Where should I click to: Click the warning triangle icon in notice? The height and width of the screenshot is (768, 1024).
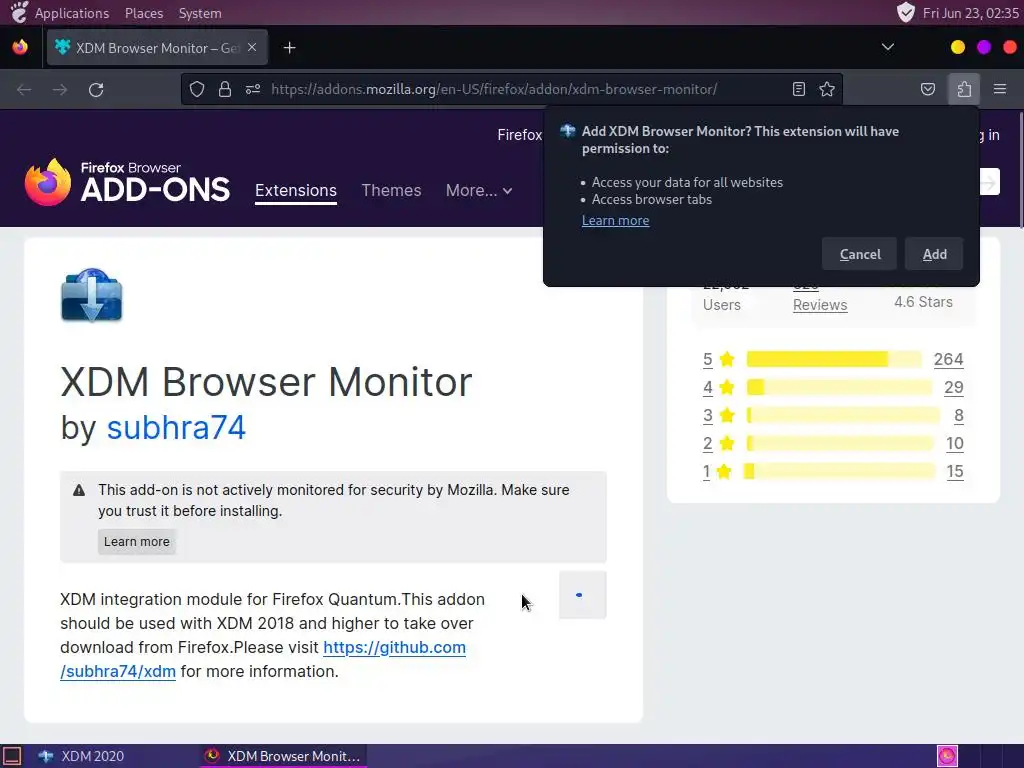tap(79, 490)
